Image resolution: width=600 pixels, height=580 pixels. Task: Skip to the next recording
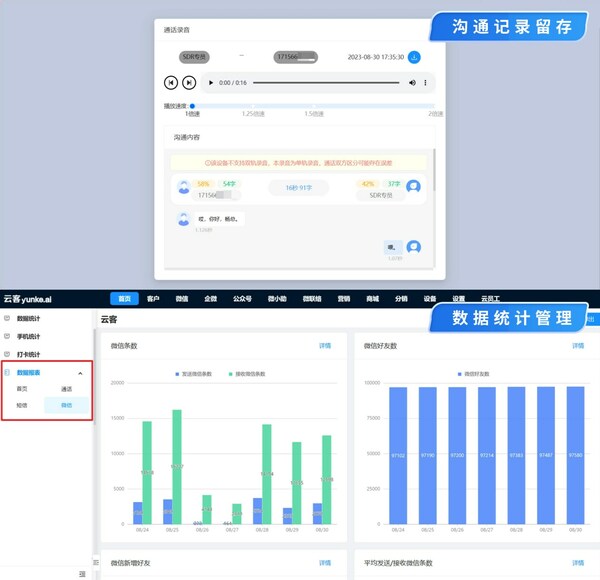(x=189, y=82)
